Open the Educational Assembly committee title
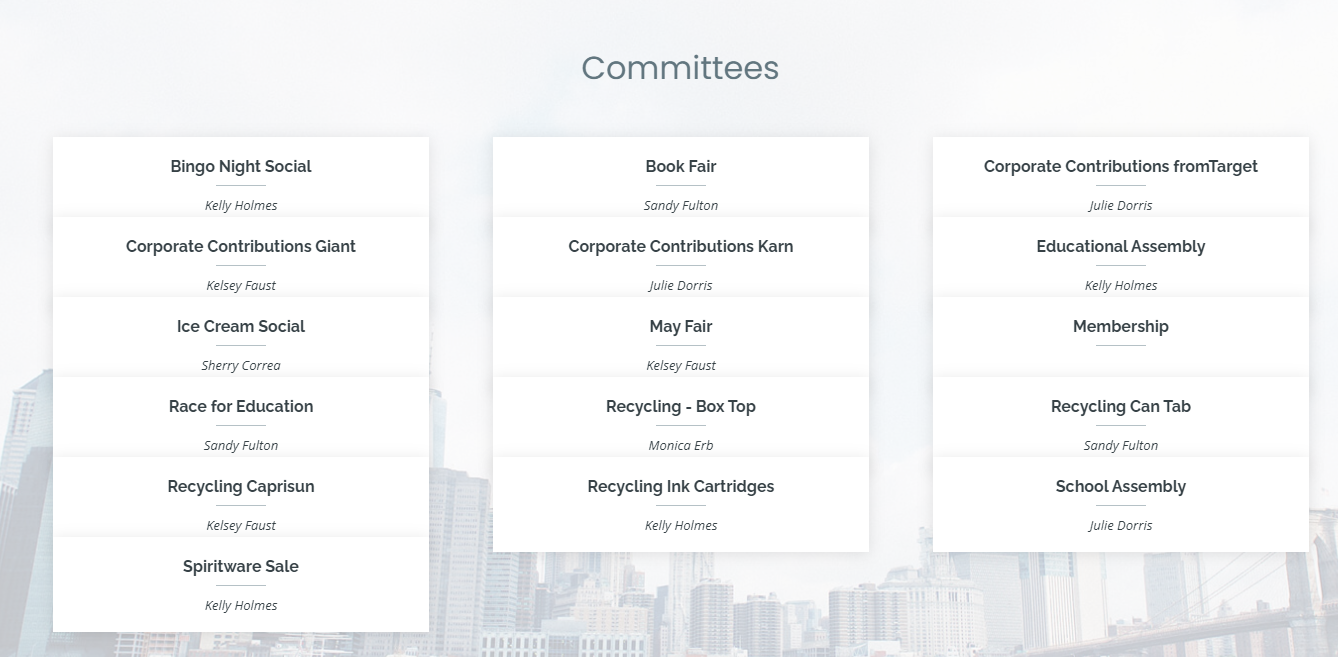The height and width of the screenshot is (657, 1338). click(x=1121, y=246)
